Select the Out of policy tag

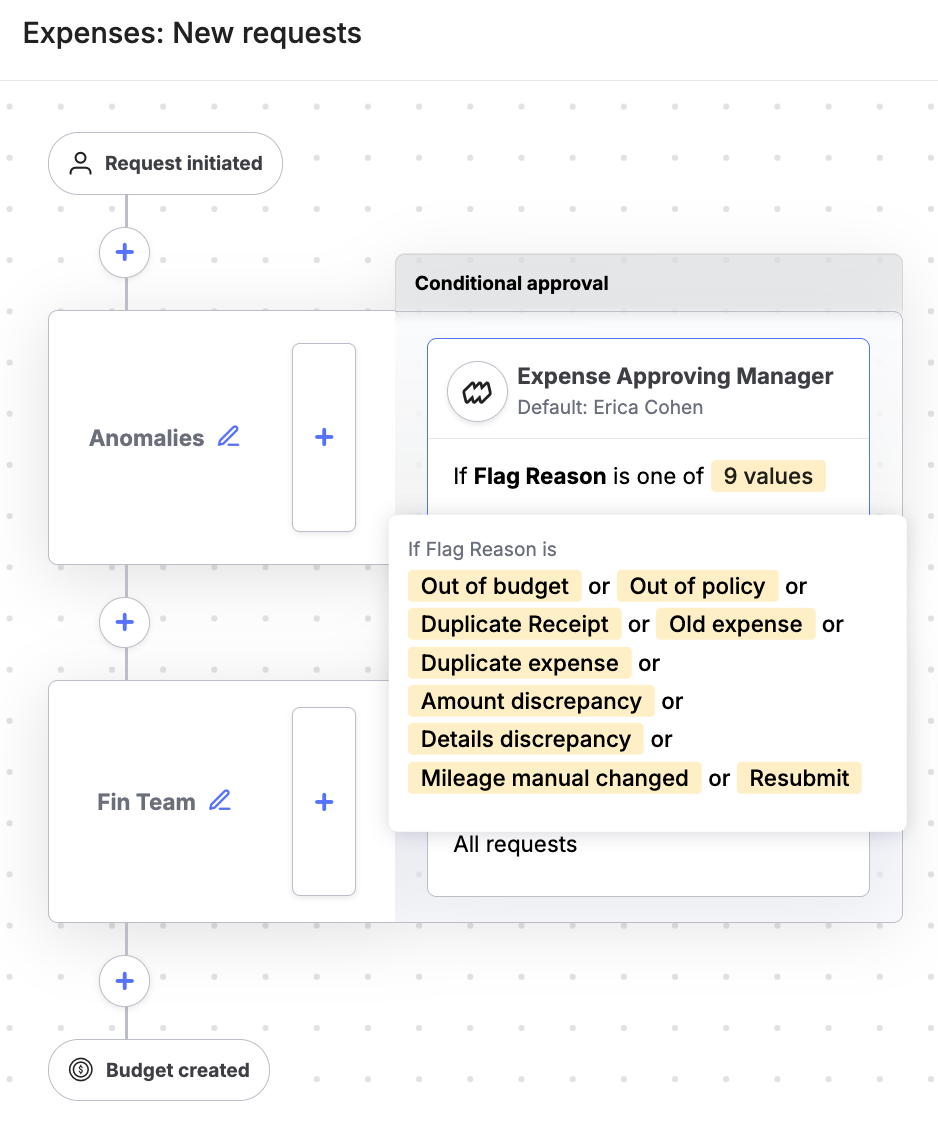coord(697,586)
